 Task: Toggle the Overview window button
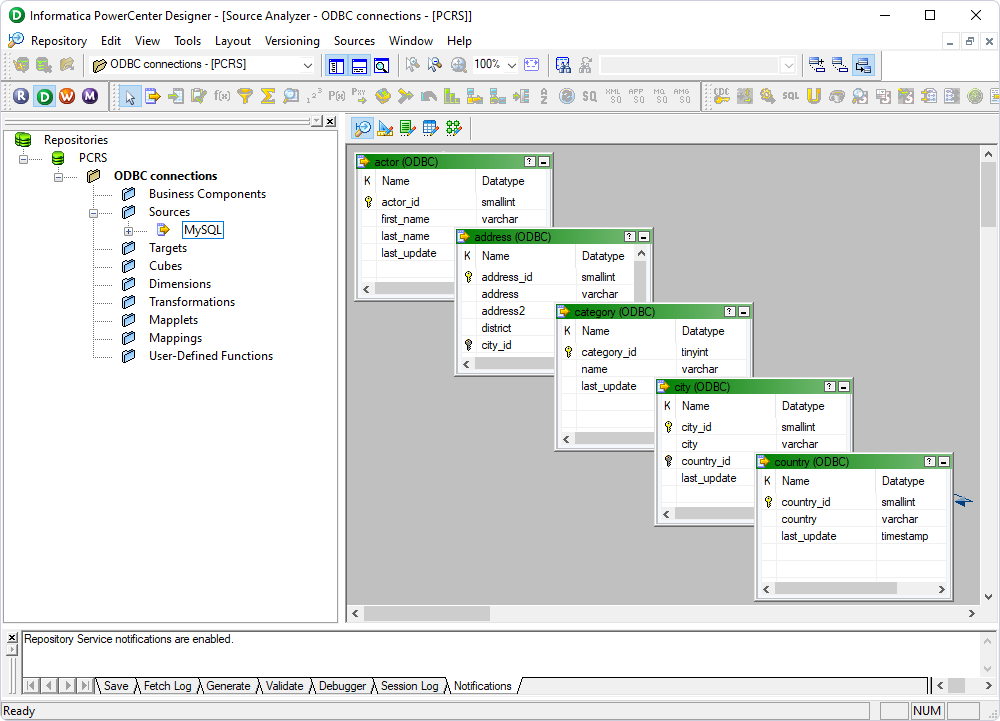click(x=381, y=66)
